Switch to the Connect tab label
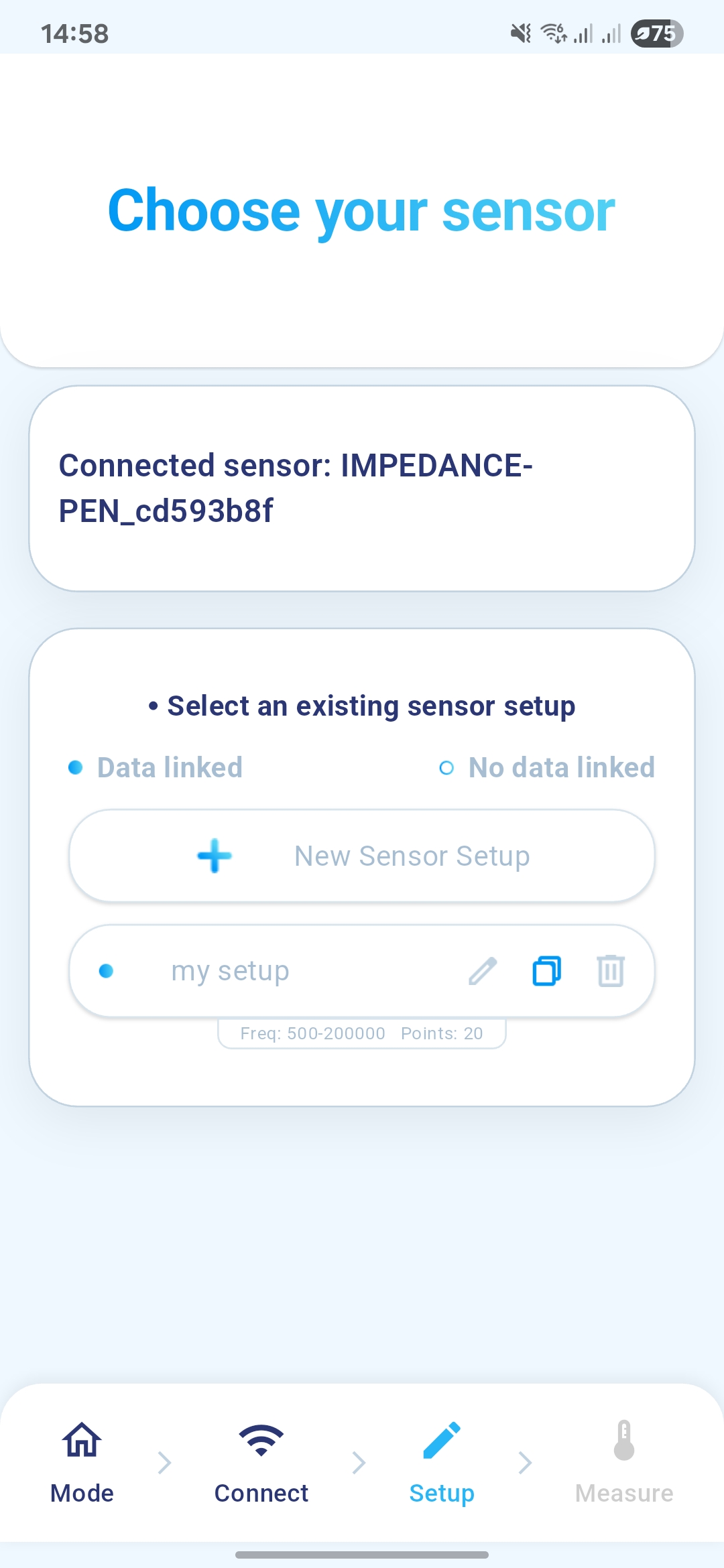Image resolution: width=724 pixels, height=1568 pixels. (261, 1493)
